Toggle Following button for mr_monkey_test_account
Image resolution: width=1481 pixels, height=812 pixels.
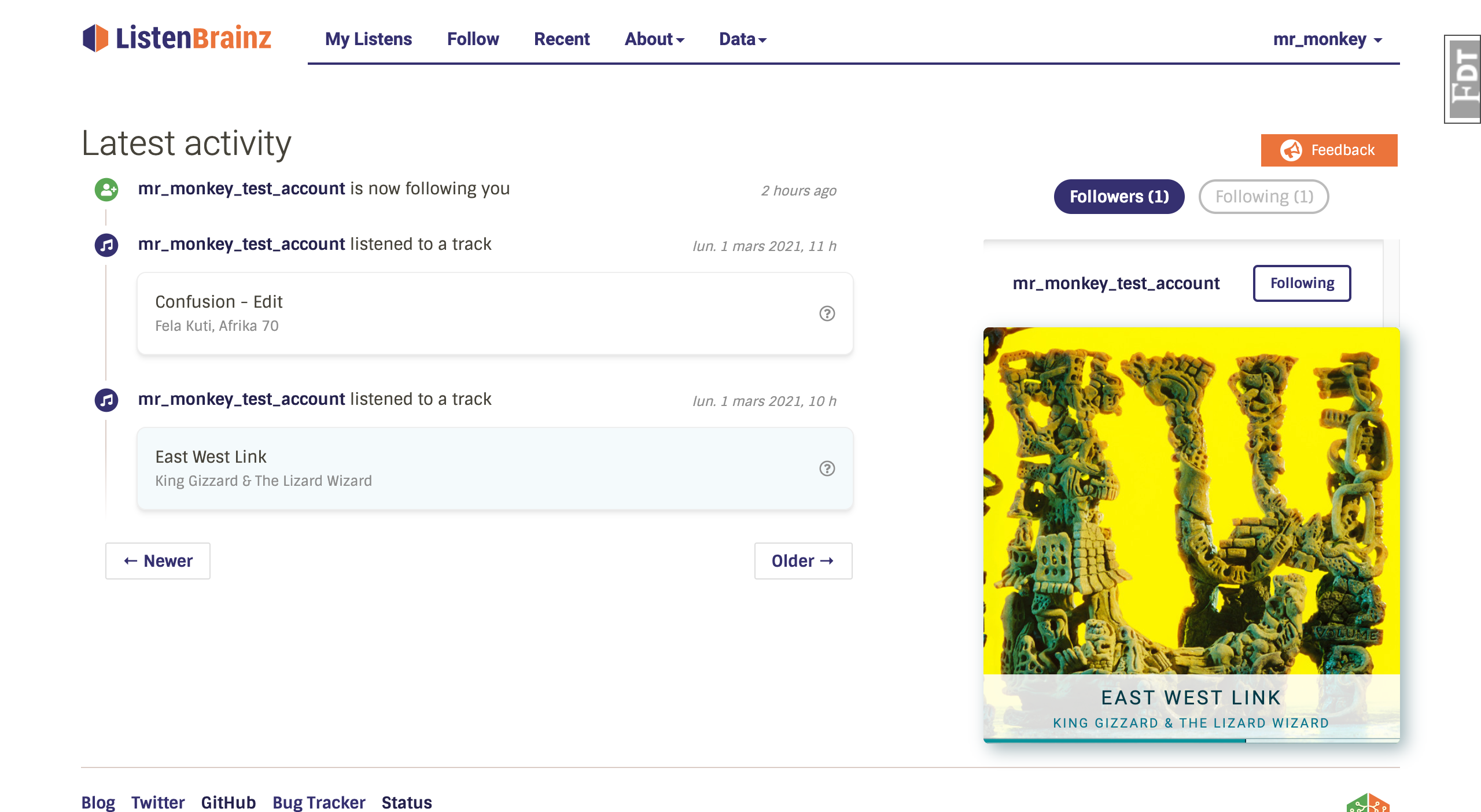click(1302, 283)
